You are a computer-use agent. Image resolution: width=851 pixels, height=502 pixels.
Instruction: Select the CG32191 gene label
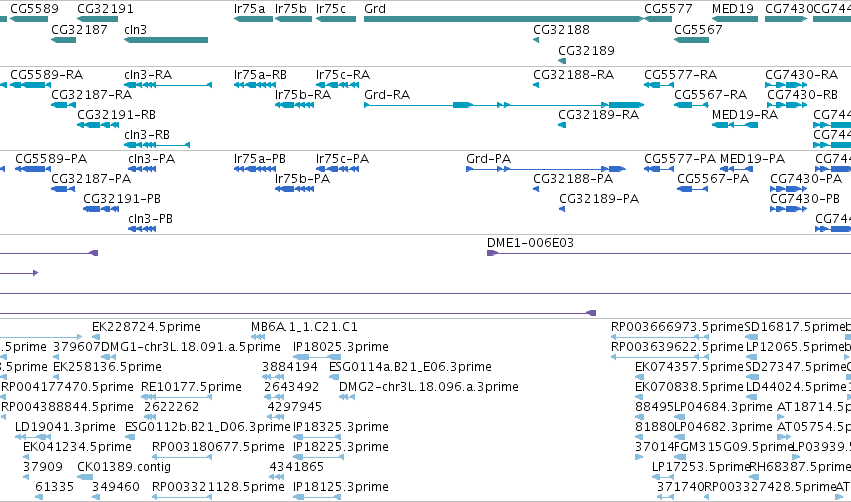point(105,9)
